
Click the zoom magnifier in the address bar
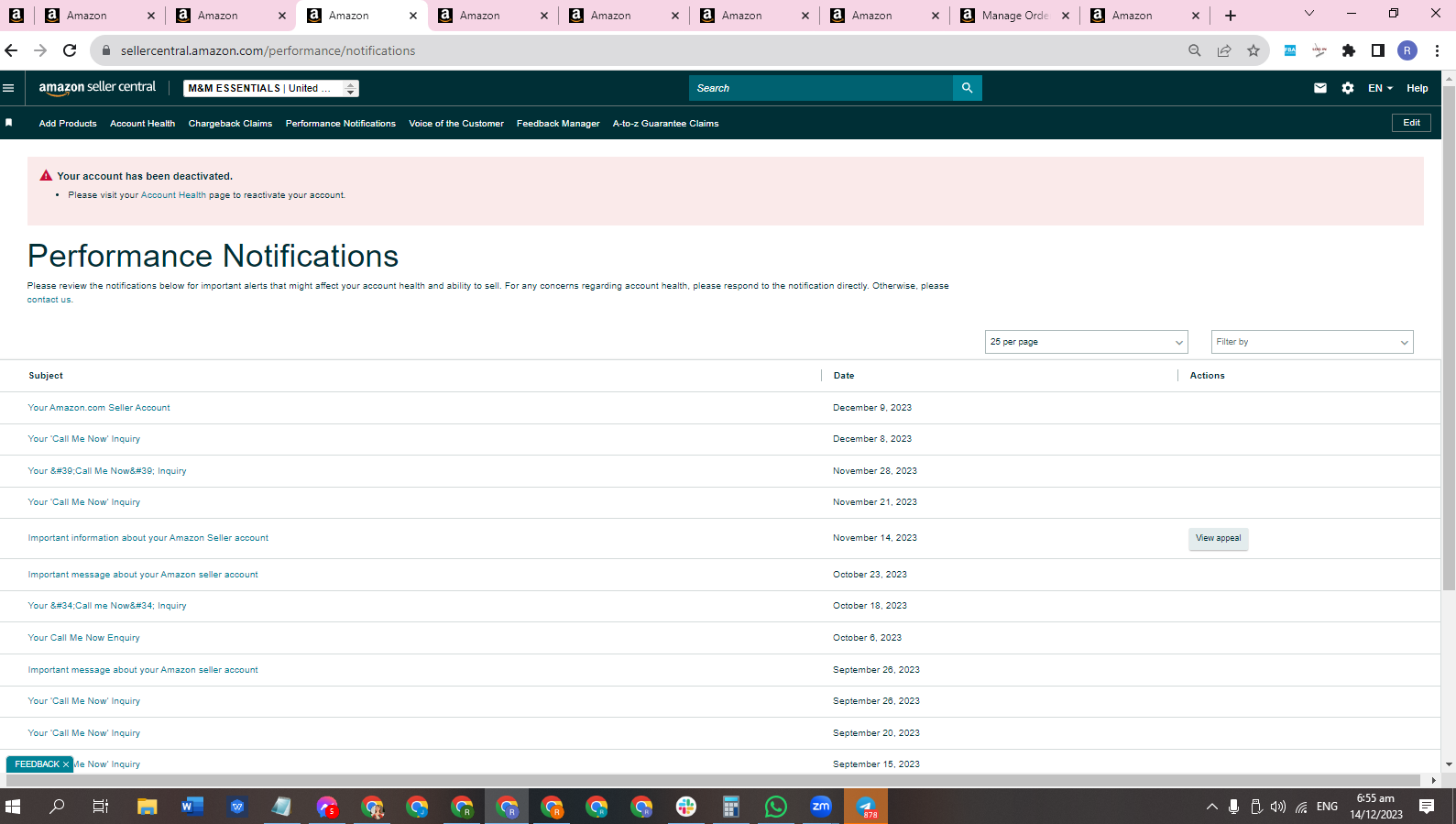point(1195,50)
